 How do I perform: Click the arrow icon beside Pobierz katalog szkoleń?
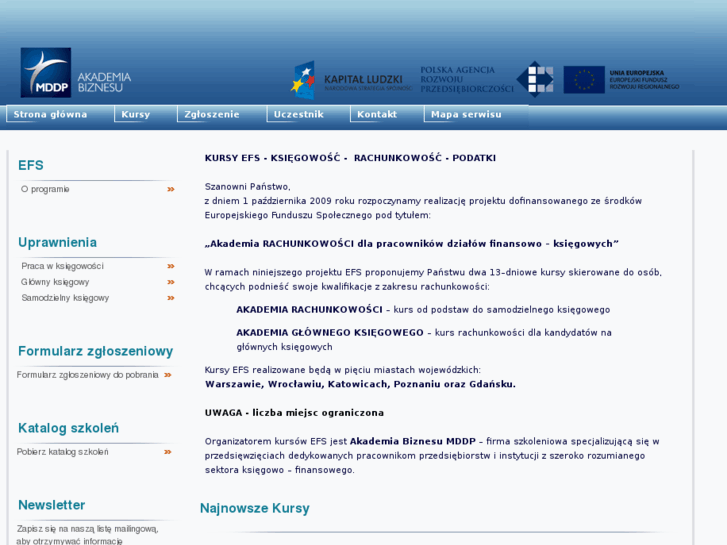coord(168,452)
